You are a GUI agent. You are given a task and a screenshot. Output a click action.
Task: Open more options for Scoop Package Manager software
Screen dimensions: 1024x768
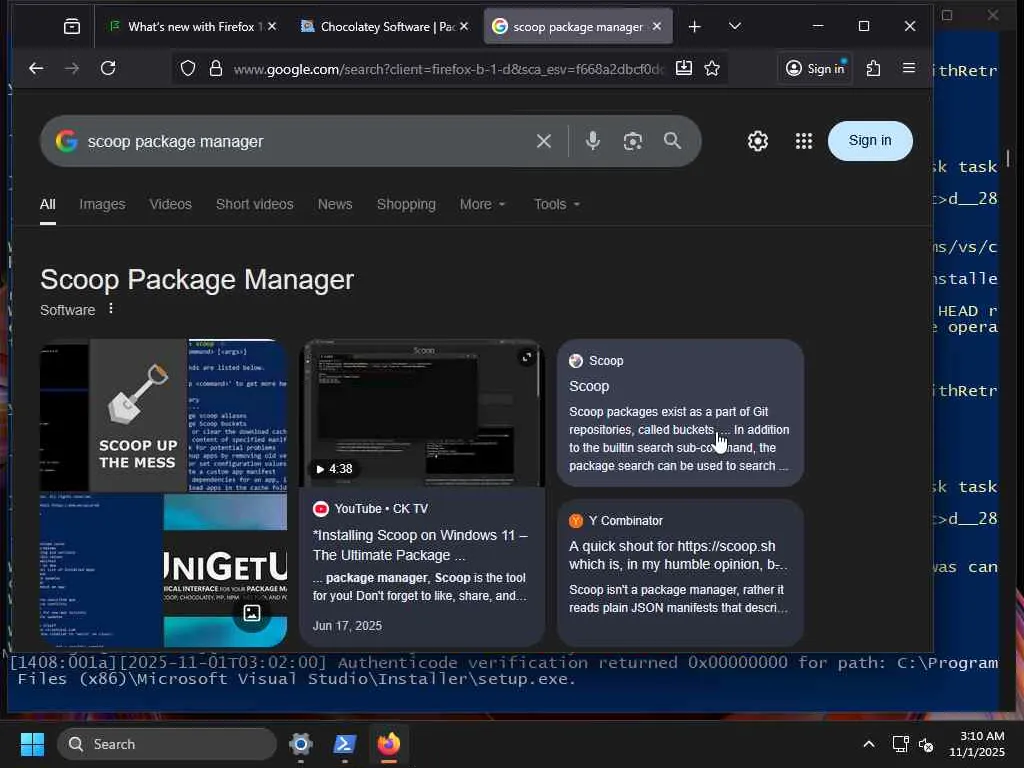coord(111,308)
